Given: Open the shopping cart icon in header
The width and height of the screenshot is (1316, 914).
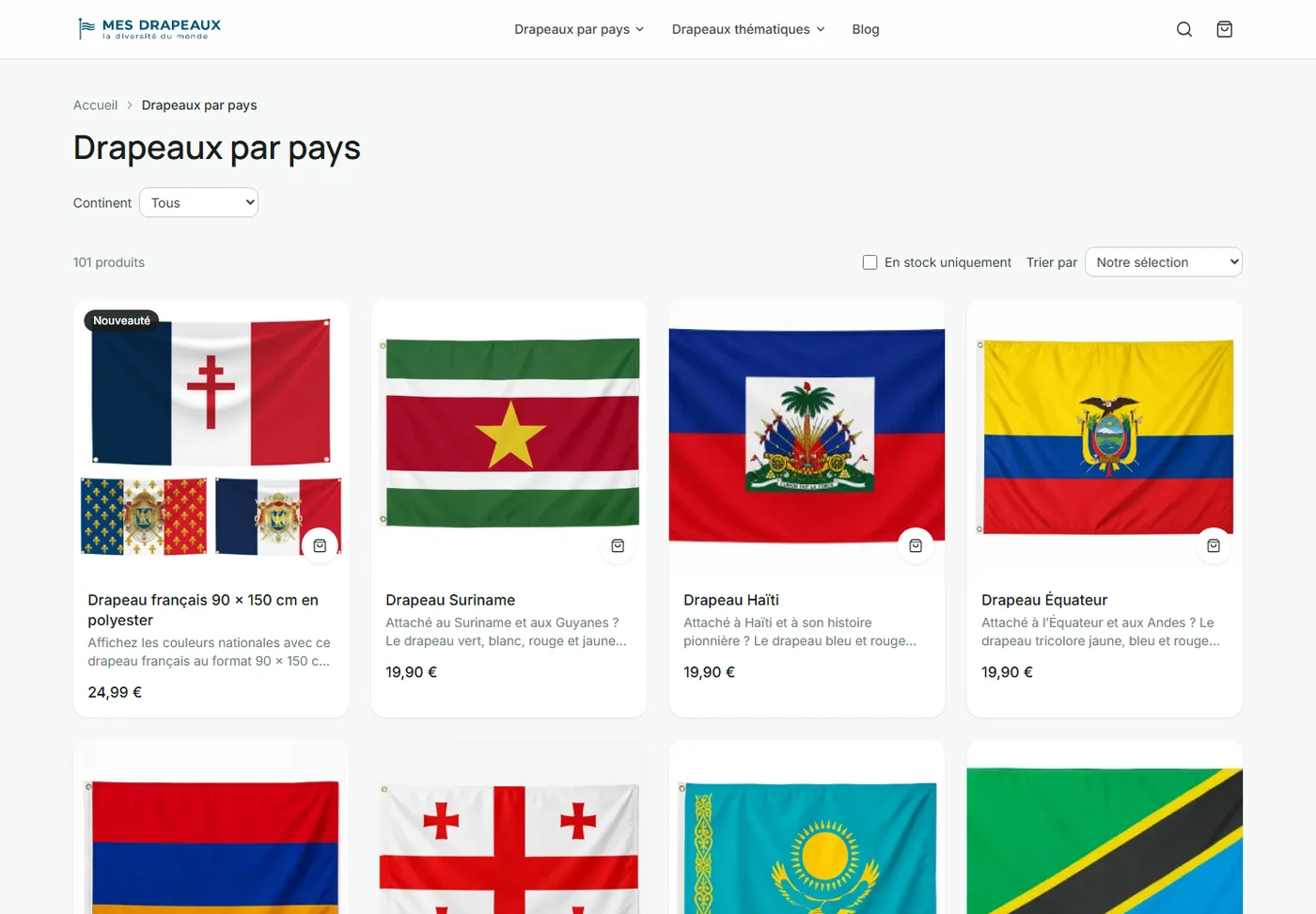Looking at the screenshot, I should pyautogui.click(x=1225, y=29).
